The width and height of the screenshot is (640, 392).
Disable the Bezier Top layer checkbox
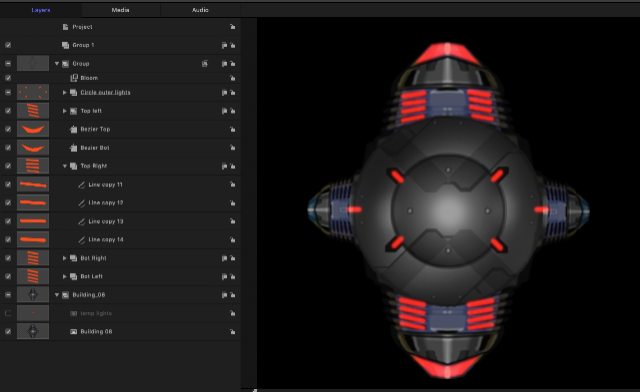(8, 129)
